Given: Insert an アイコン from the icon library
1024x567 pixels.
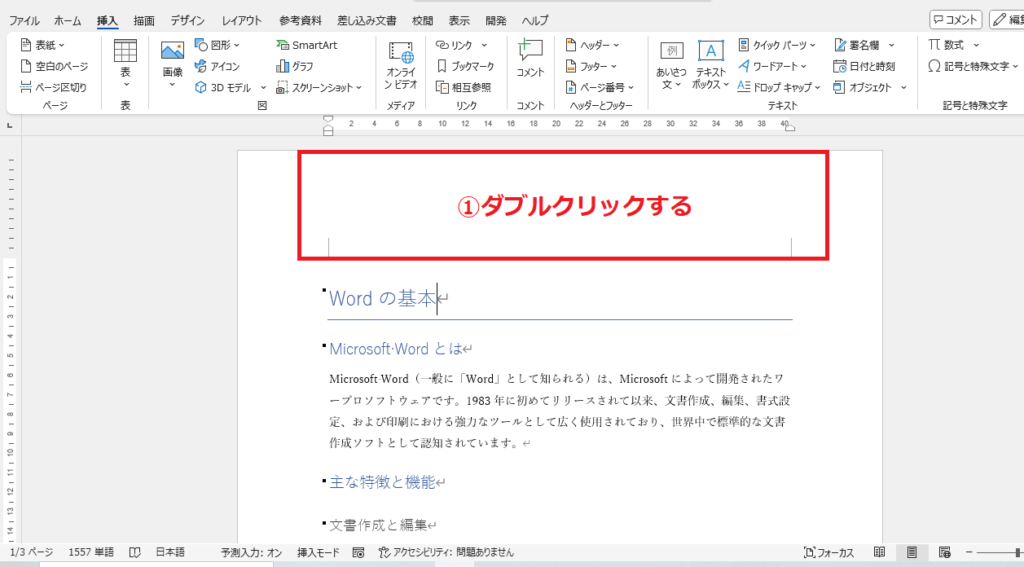Looking at the screenshot, I should click(217, 66).
